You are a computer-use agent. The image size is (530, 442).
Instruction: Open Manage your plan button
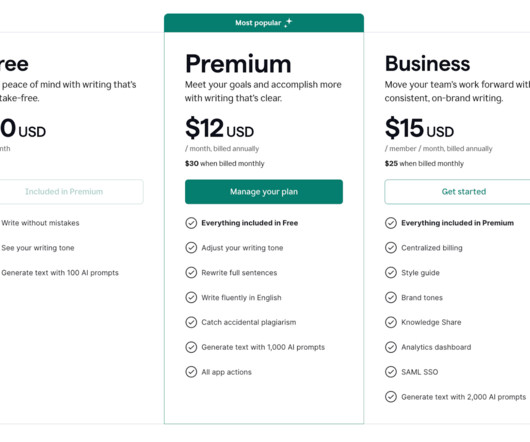(264, 192)
